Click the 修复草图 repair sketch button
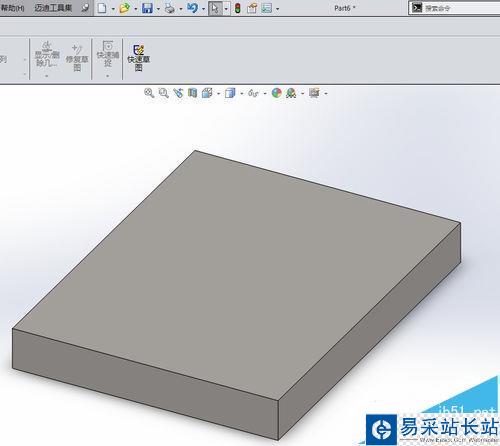Image resolution: width=500 pixels, height=446 pixels. tap(77, 57)
